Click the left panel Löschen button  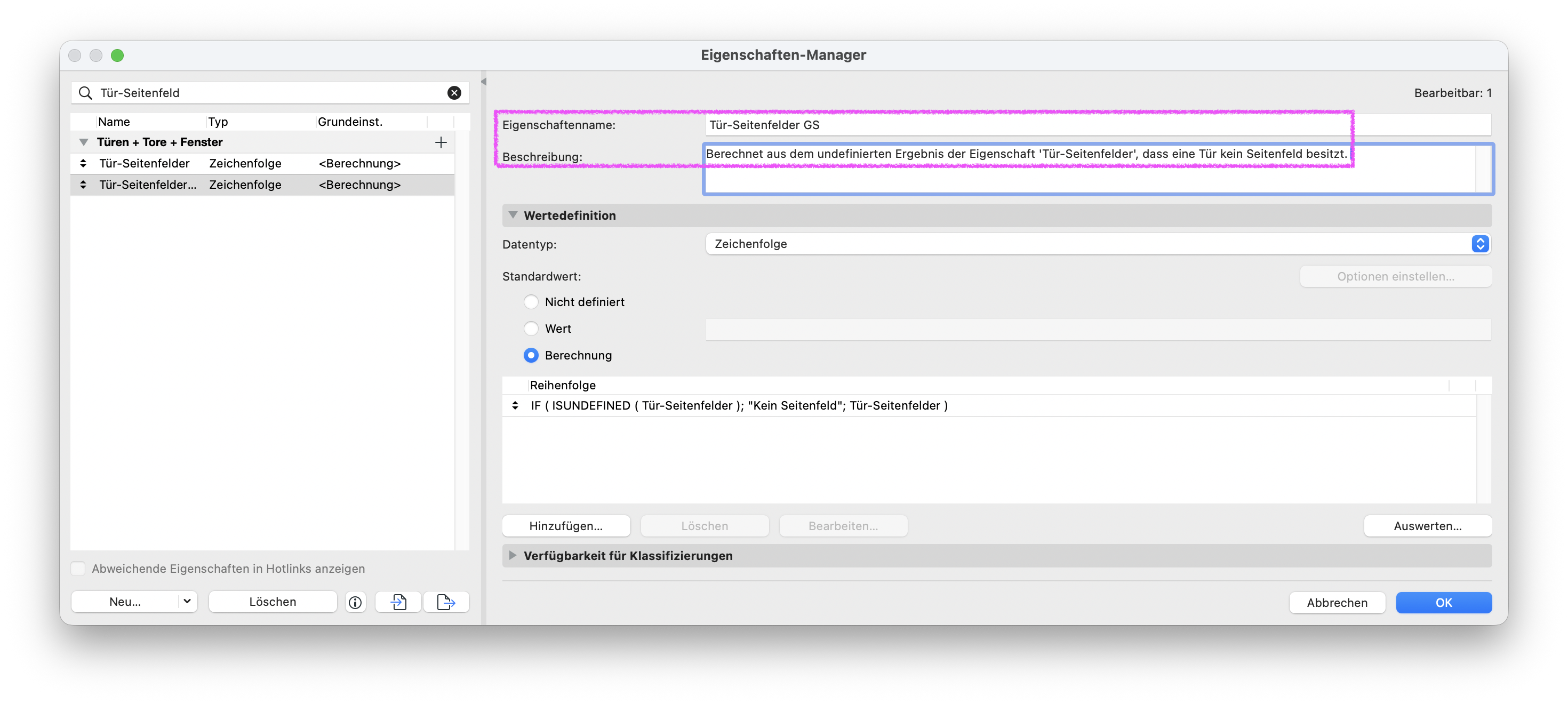273,602
